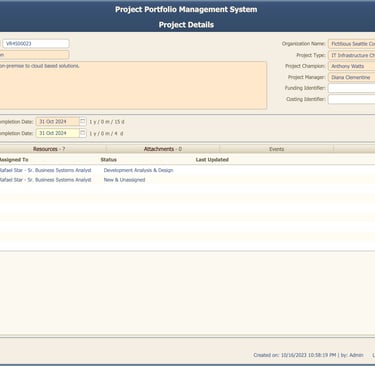Sort by the Assigned To column header

pyautogui.click(x=14, y=160)
